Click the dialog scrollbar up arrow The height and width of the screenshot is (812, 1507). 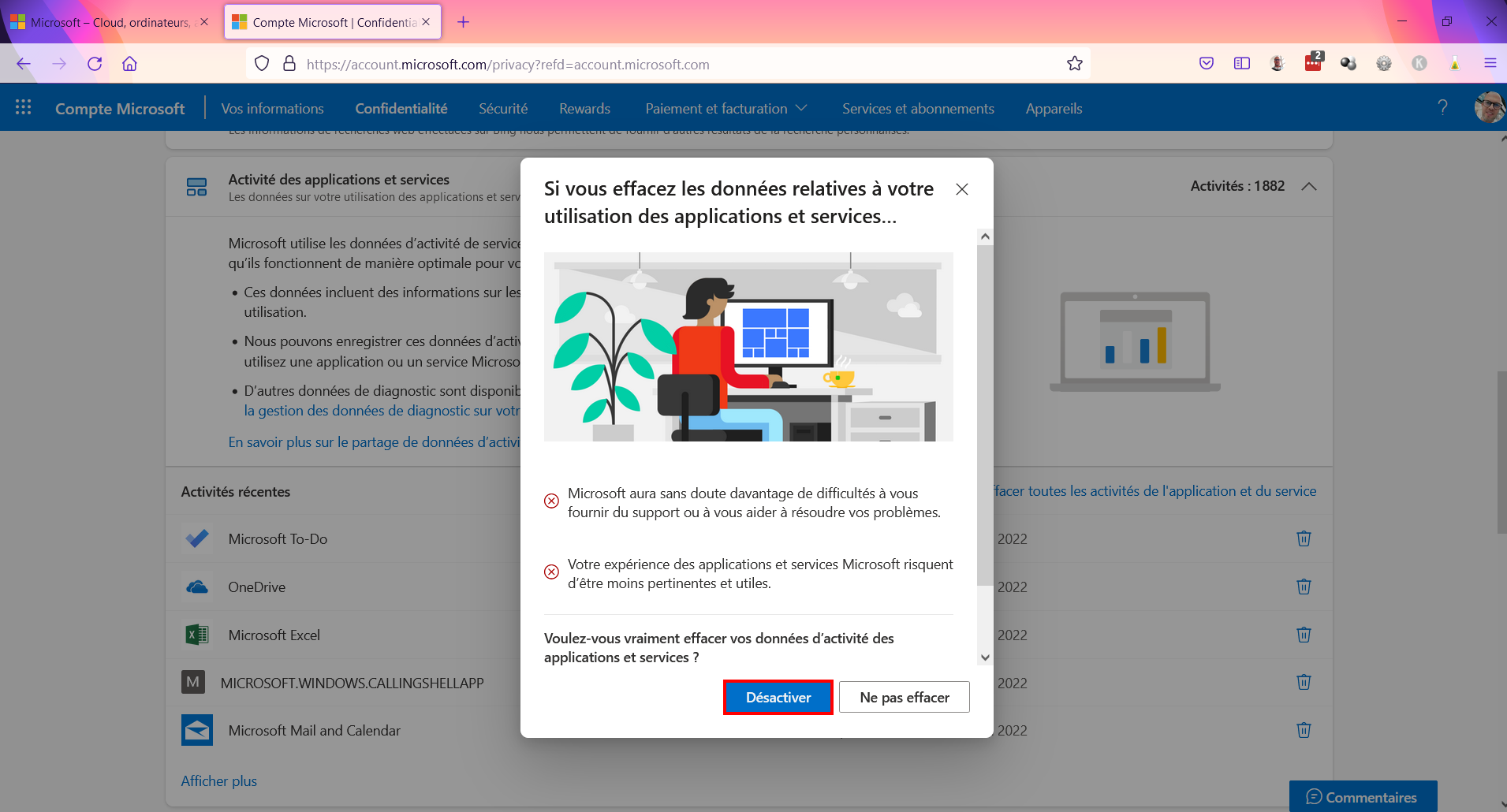(985, 237)
